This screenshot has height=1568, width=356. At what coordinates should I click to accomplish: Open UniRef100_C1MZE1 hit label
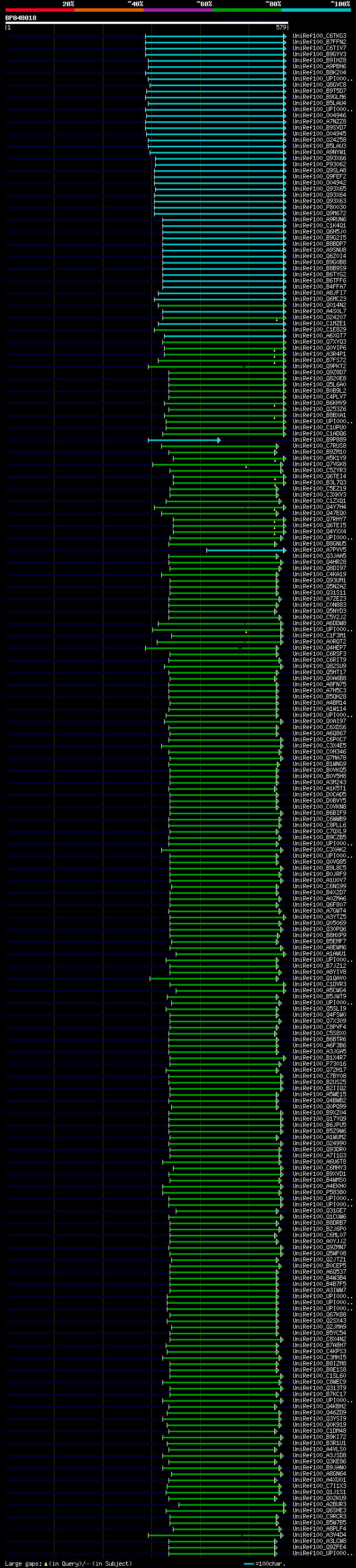[x=319, y=323]
